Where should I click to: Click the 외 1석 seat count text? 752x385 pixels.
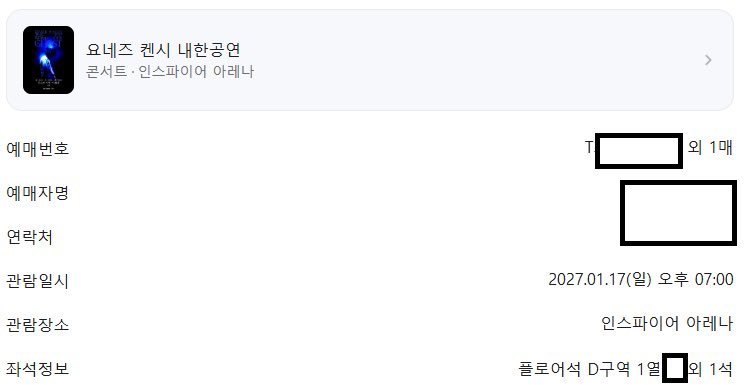coord(711,369)
